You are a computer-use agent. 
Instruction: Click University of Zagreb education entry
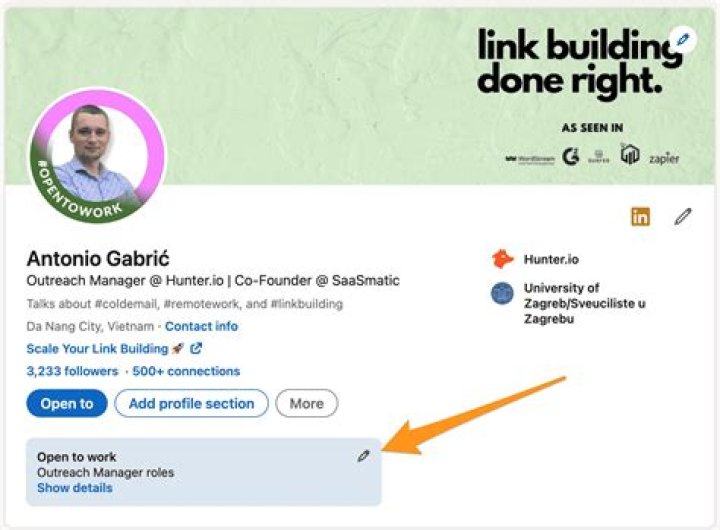click(584, 303)
